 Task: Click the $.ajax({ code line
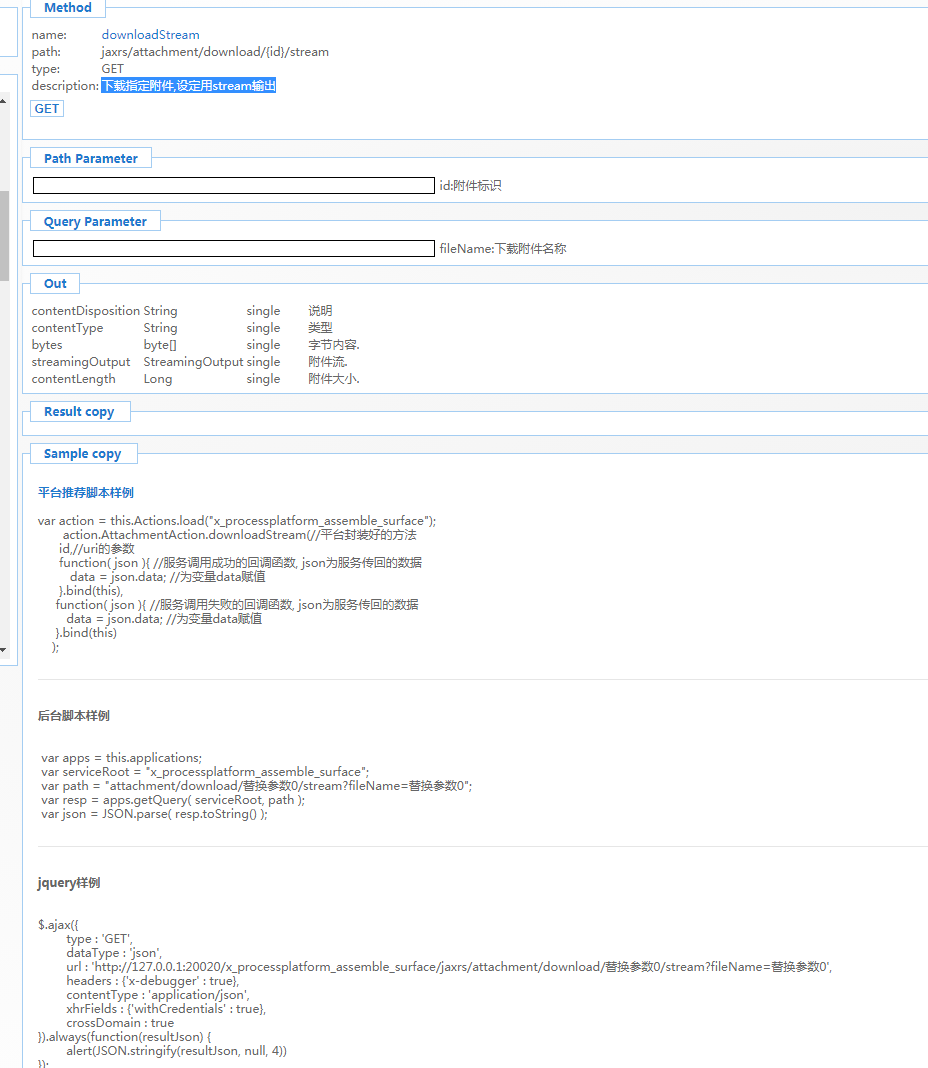tap(58, 925)
